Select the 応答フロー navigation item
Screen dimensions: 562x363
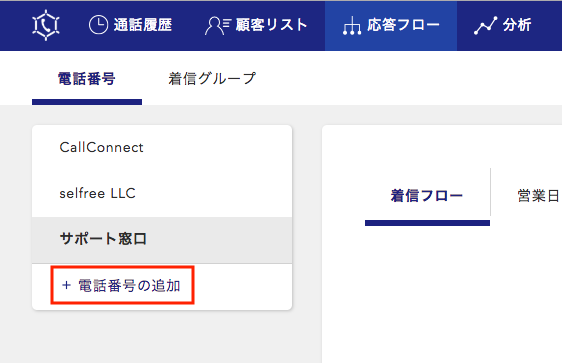[391, 25]
